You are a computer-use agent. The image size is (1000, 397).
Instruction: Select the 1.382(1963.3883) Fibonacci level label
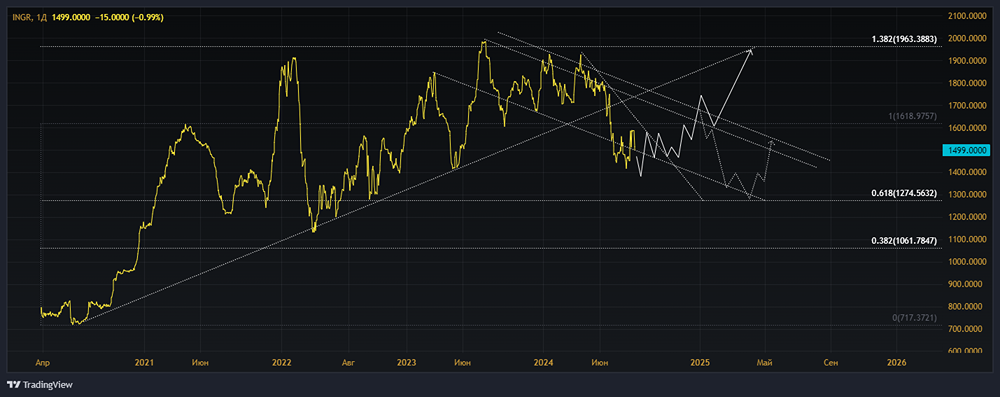(x=904, y=40)
